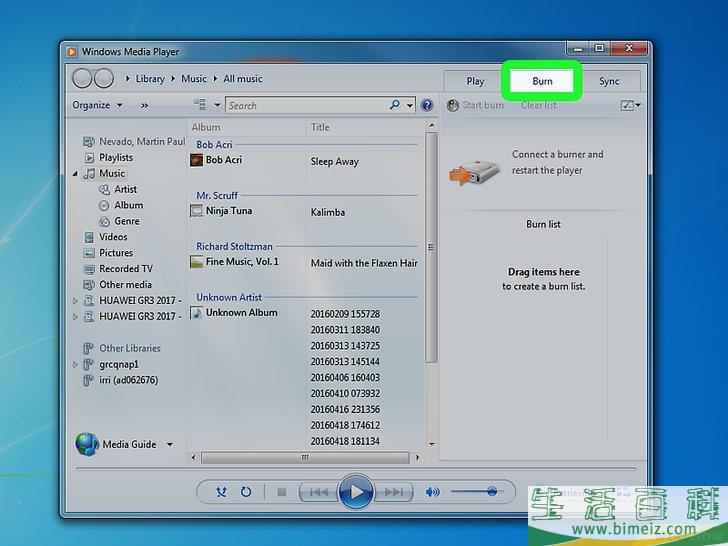728x546 pixels.
Task: Click the Media Guide globe icon
Action: pyautogui.click(x=87, y=444)
